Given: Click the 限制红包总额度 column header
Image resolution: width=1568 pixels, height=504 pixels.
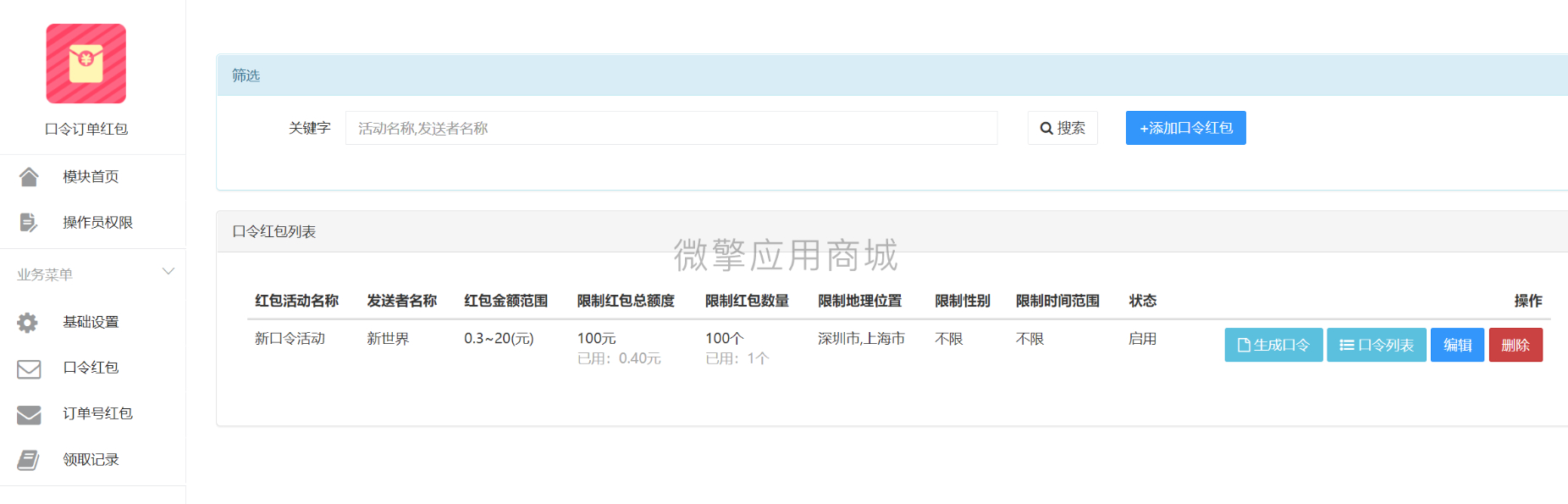Looking at the screenshot, I should pos(626,301).
